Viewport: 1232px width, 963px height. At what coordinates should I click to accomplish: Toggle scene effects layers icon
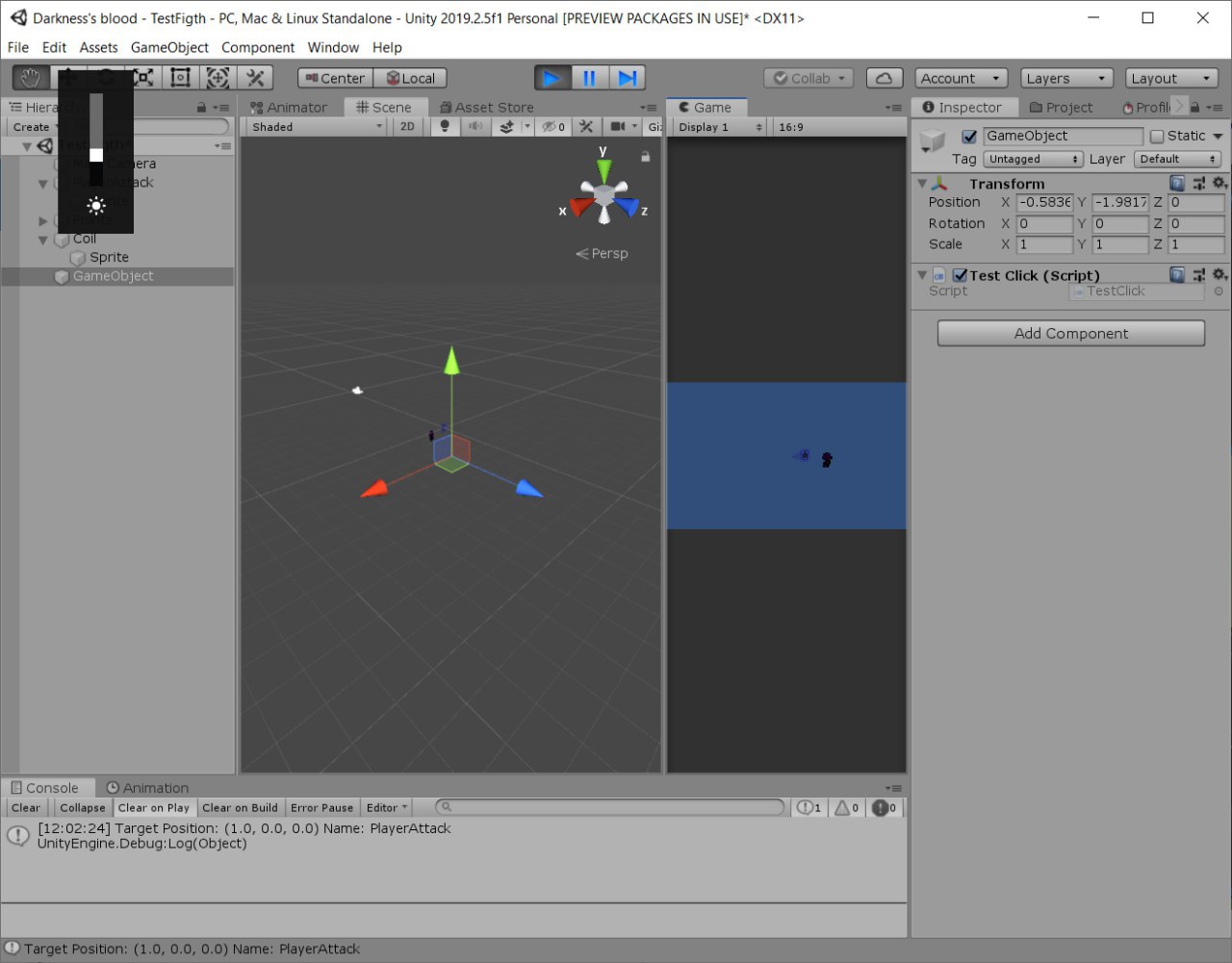click(506, 126)
